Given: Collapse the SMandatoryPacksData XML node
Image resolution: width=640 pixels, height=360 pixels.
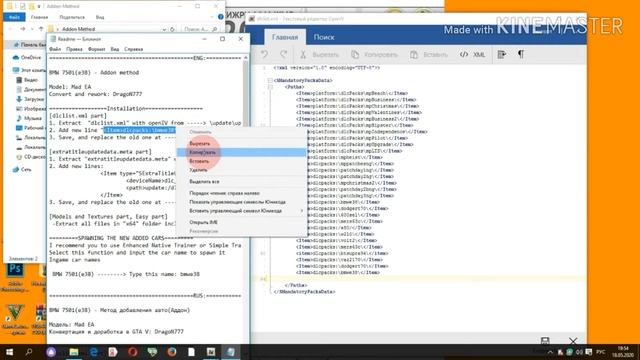Looking at the screenshot, I should (270, 80).
